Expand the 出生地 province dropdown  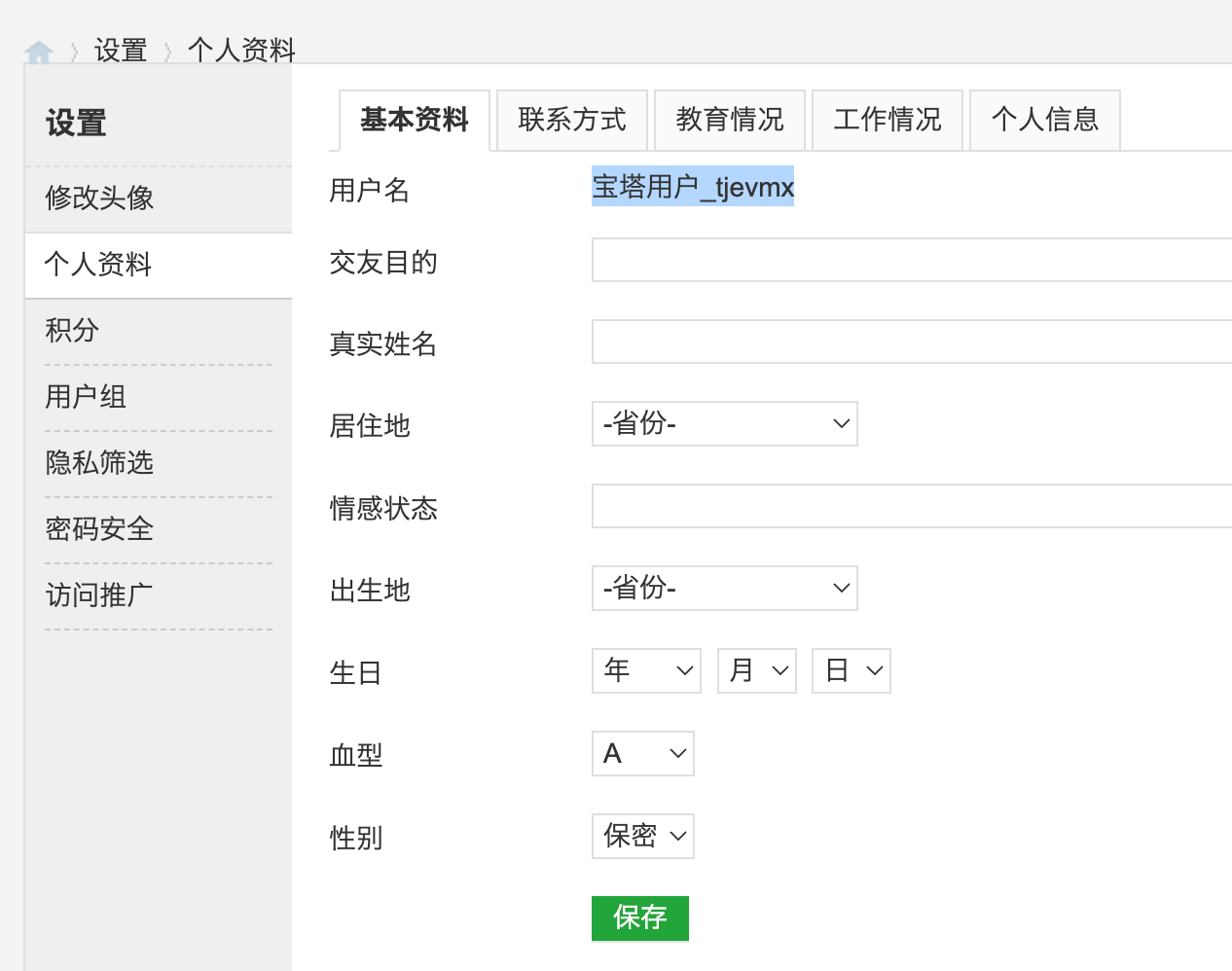724,589
